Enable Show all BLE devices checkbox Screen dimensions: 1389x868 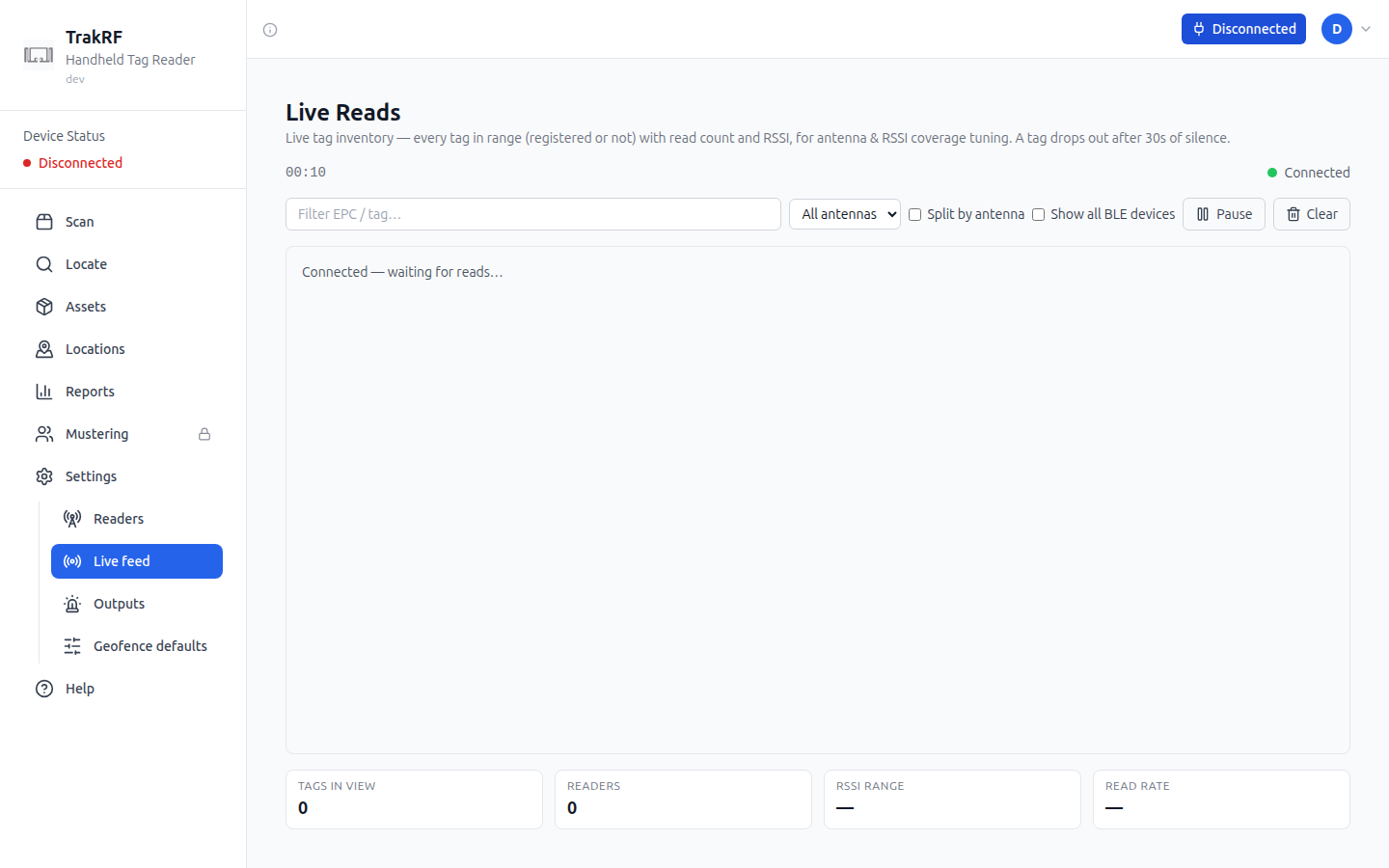click(x=1039, y=214)
